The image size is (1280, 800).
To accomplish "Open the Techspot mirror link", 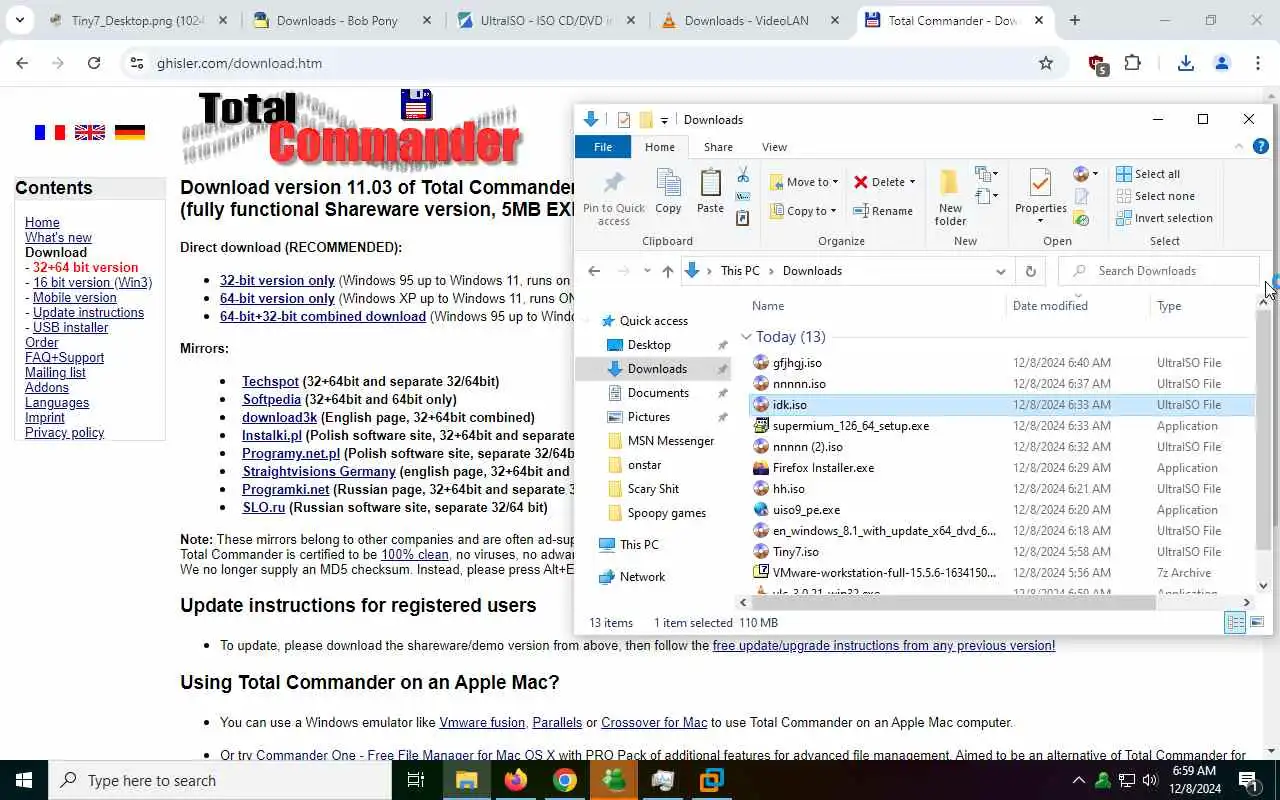I will (x=270, y=381).
